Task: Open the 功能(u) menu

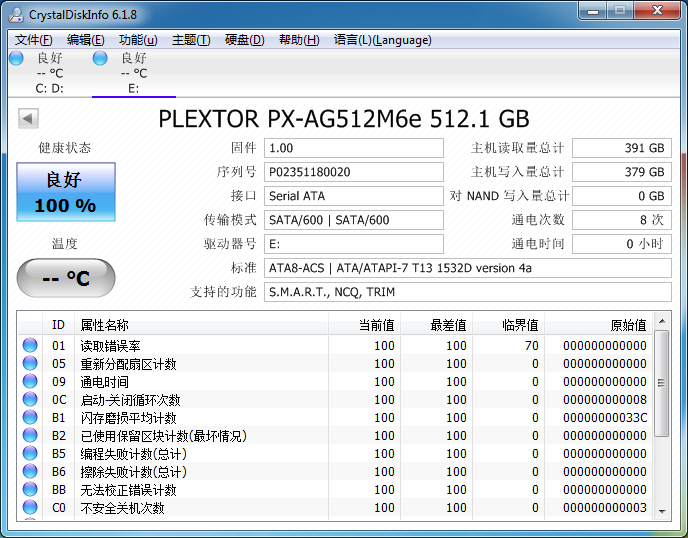Action: coord(138,40)
